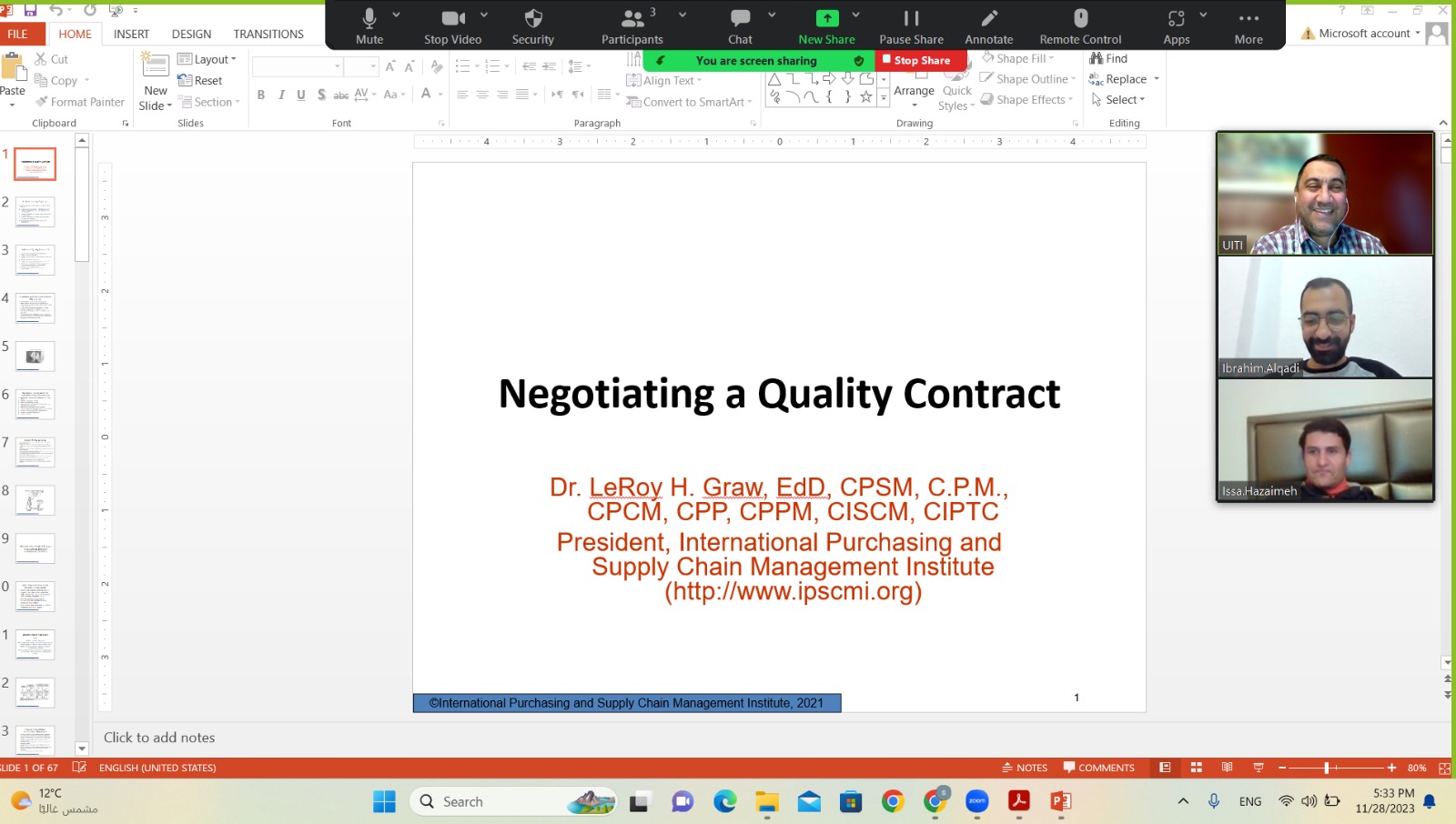Screen dimensions: 1456x824
Task: Toggle Underline formatting
Action: 301,95
